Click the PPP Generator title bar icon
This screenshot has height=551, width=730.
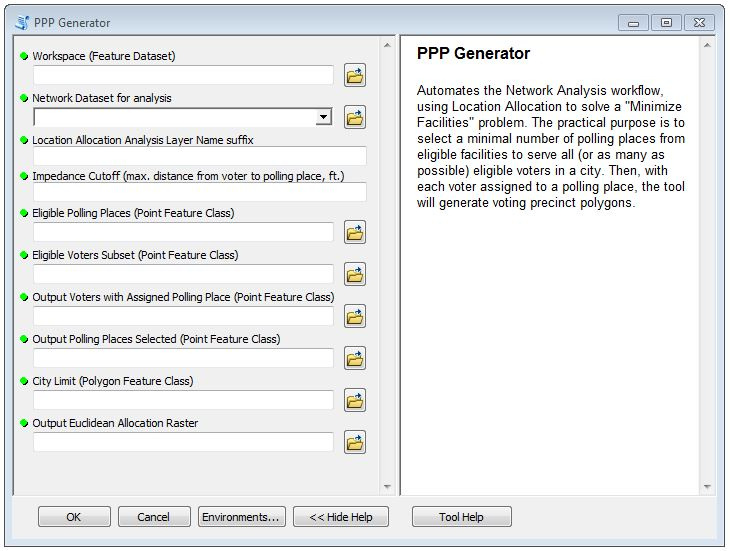coord(23,22)
